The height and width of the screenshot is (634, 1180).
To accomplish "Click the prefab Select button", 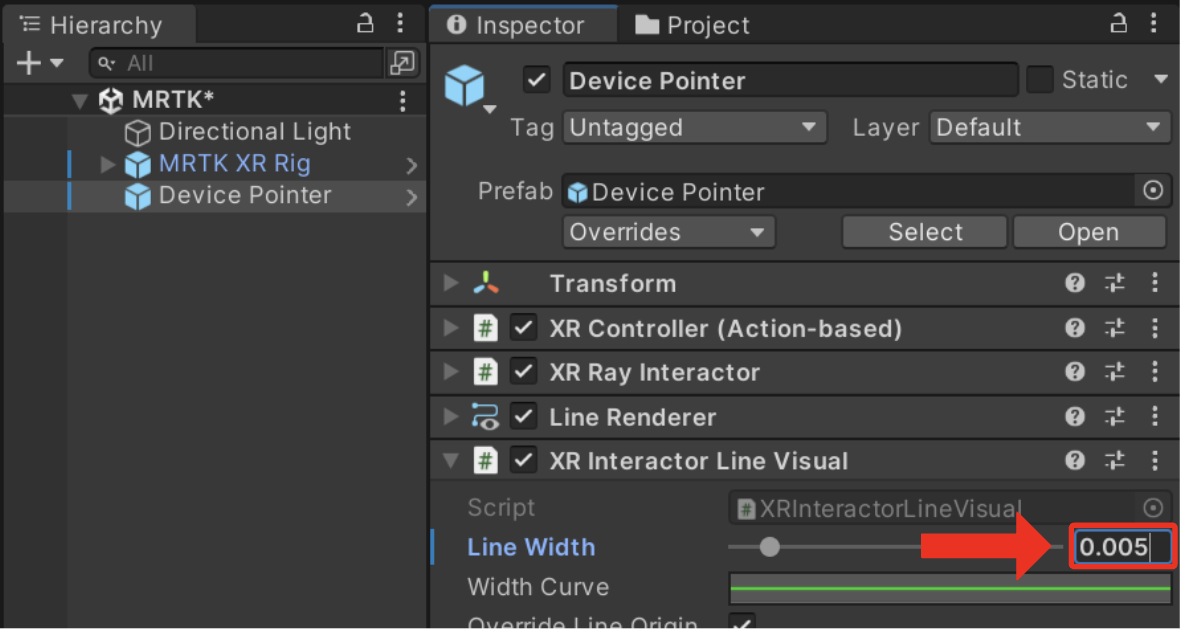I will point(925,232).
